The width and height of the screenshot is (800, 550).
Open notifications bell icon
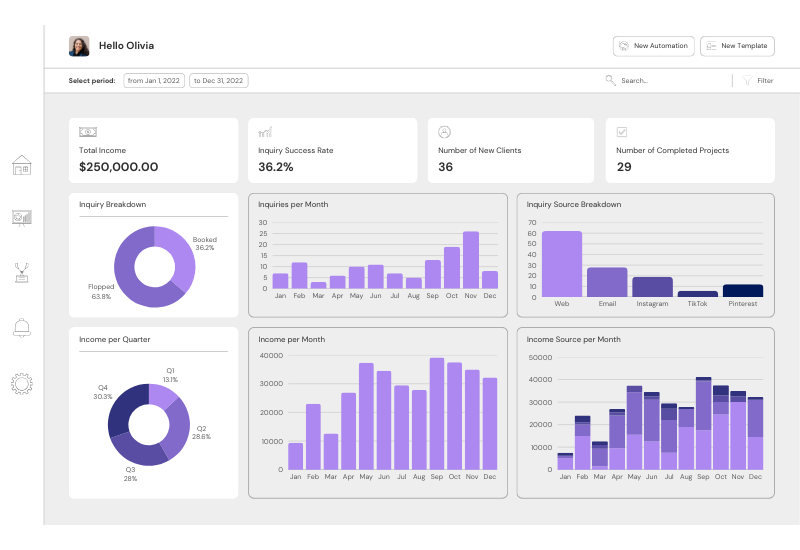pos(22,327)
